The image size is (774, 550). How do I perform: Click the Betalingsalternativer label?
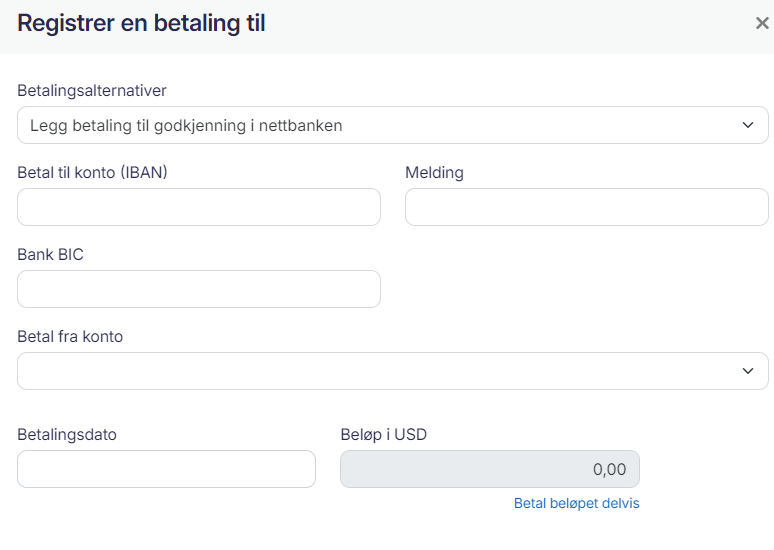pos(92,91)
